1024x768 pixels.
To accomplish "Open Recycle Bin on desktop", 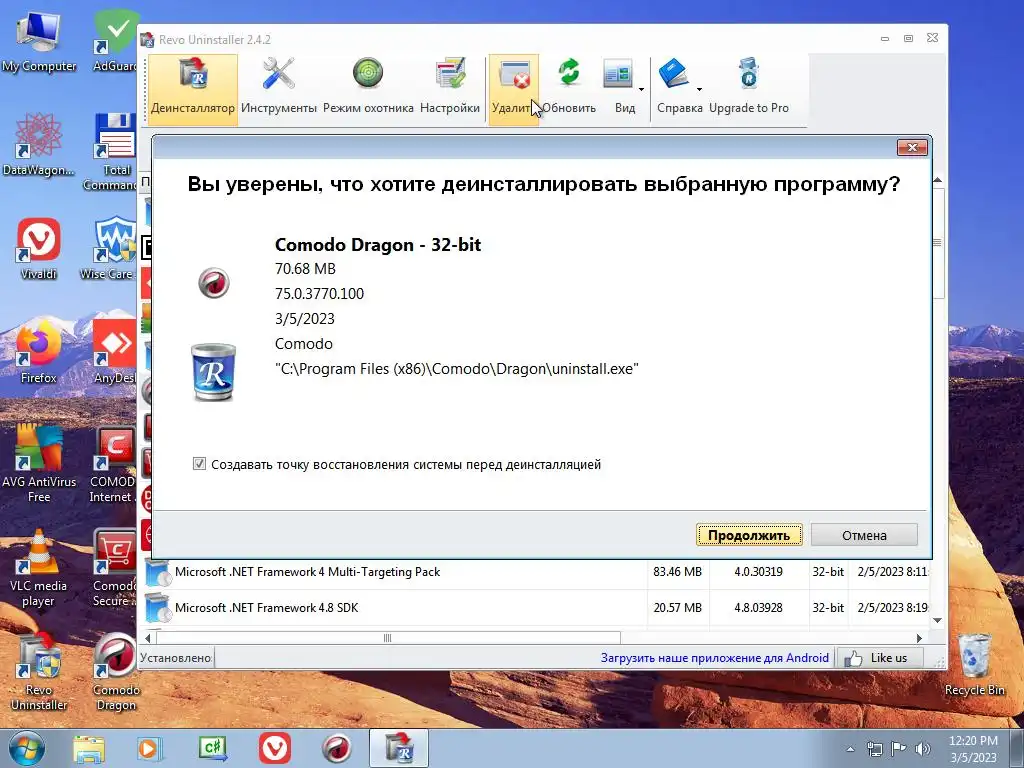I will tap(974, 665).
